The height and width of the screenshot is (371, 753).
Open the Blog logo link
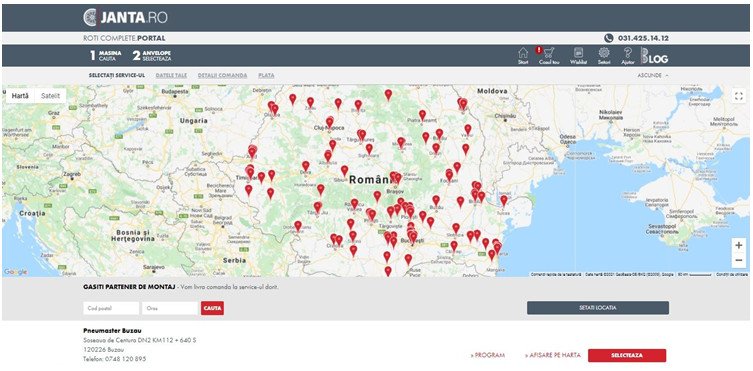click(x=655, y=56)
